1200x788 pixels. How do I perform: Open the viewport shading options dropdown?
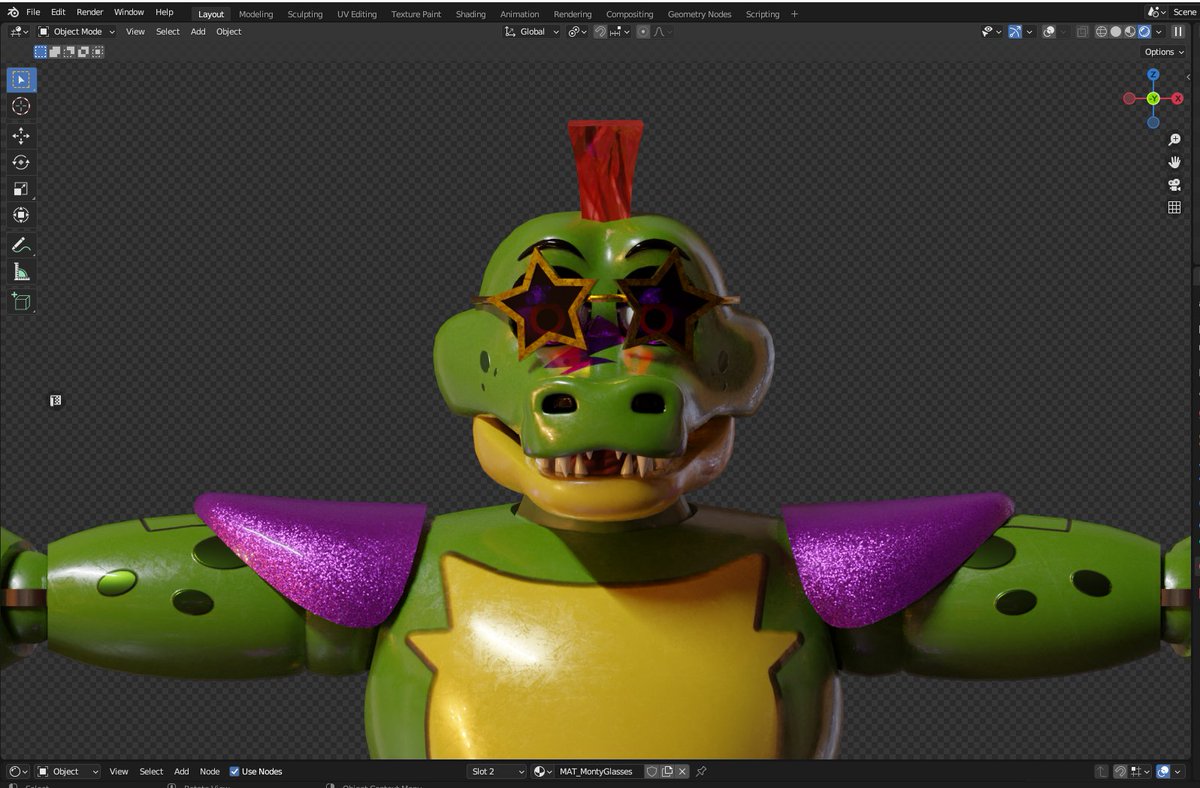pyautogui.click(x=1158, y=31)
